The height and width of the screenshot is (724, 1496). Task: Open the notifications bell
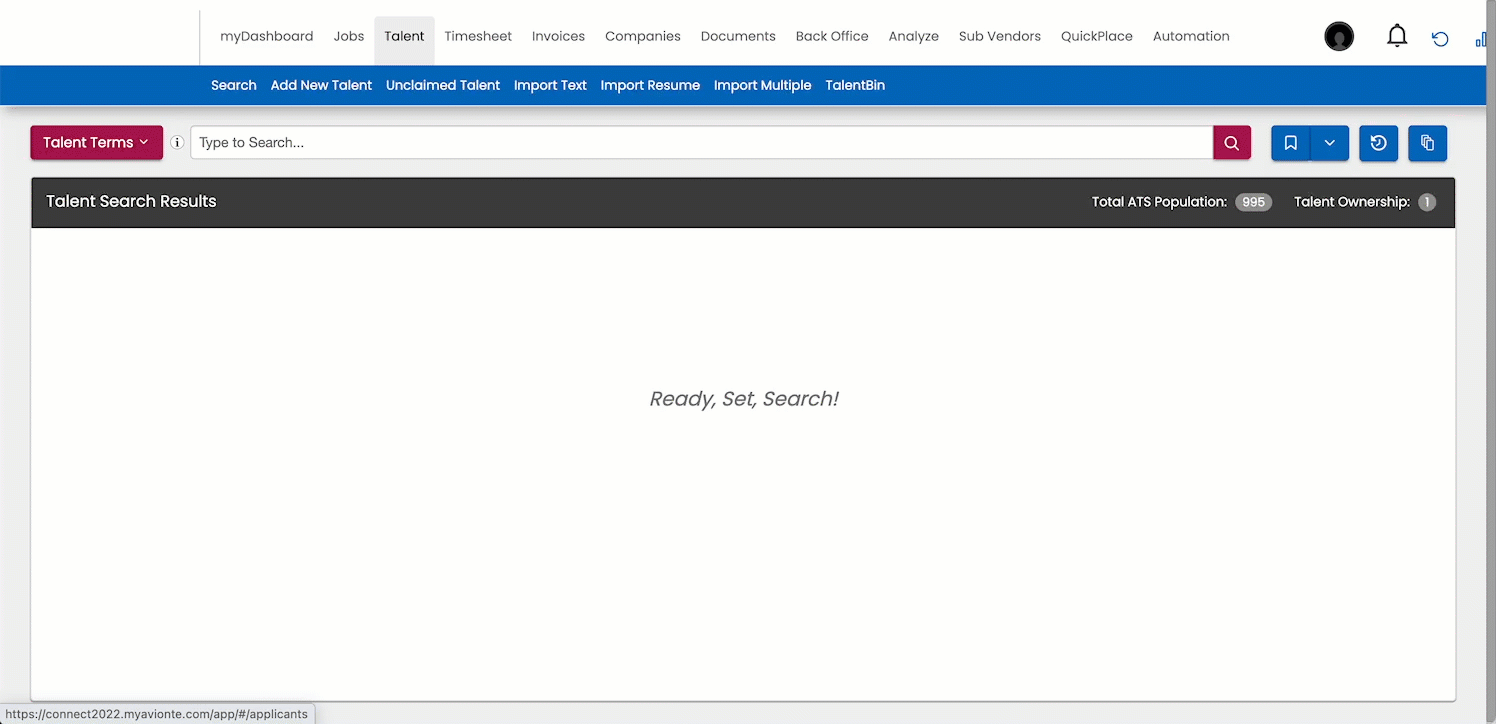[x=1397, y=37]
